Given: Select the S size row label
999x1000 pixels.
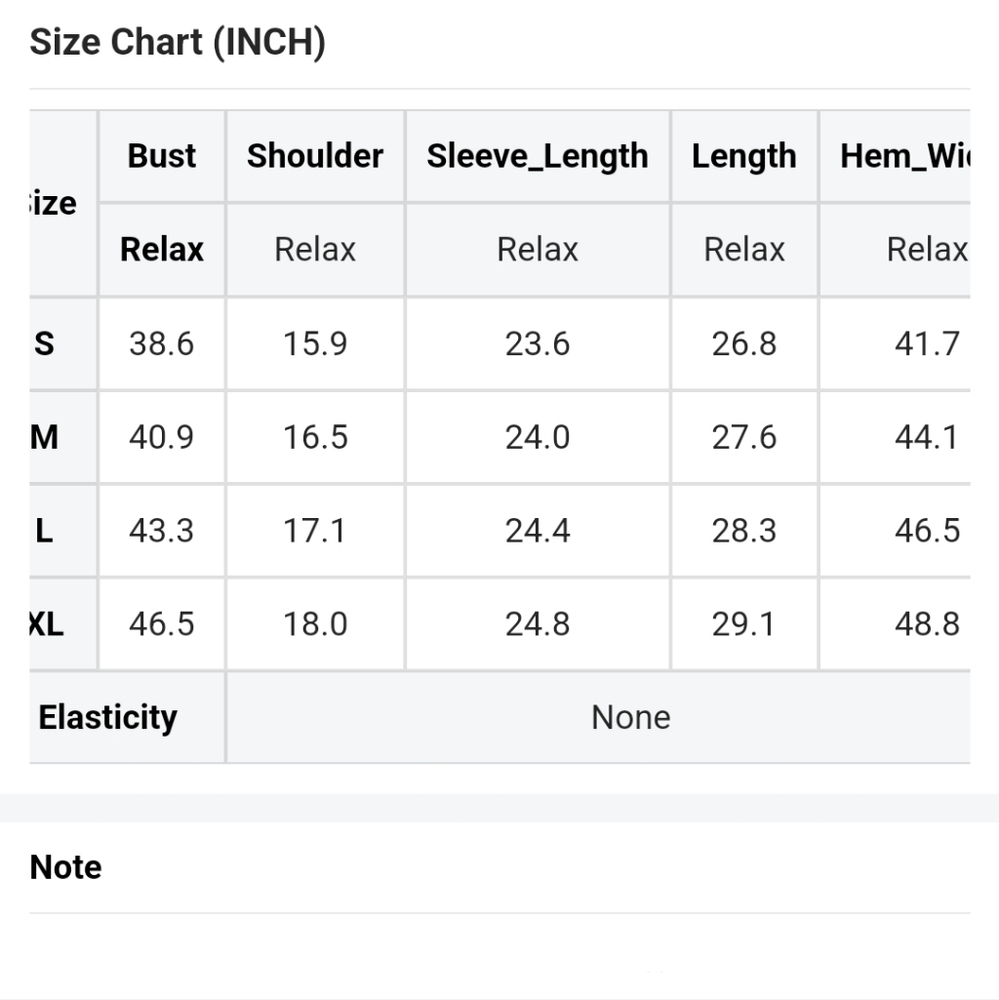Looking at the screenshot, I should [45, 344].
